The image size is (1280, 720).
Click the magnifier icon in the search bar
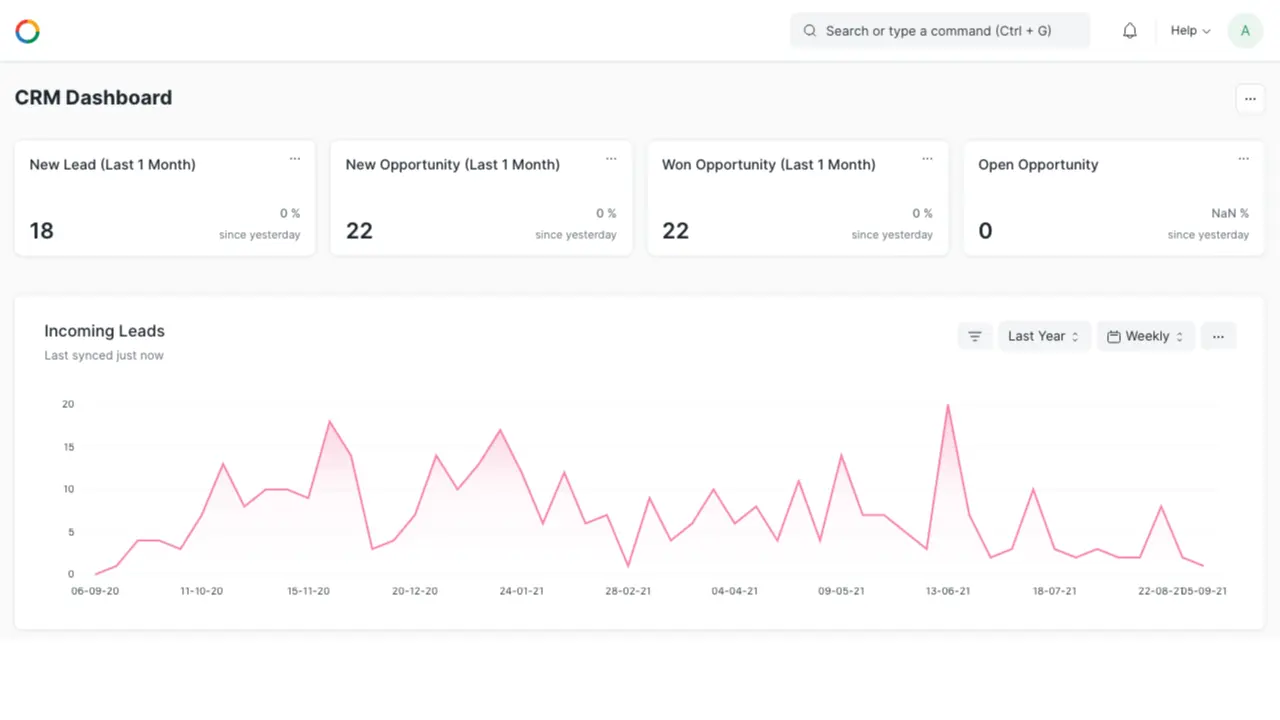pyautogui.click(x=810, y=31)
